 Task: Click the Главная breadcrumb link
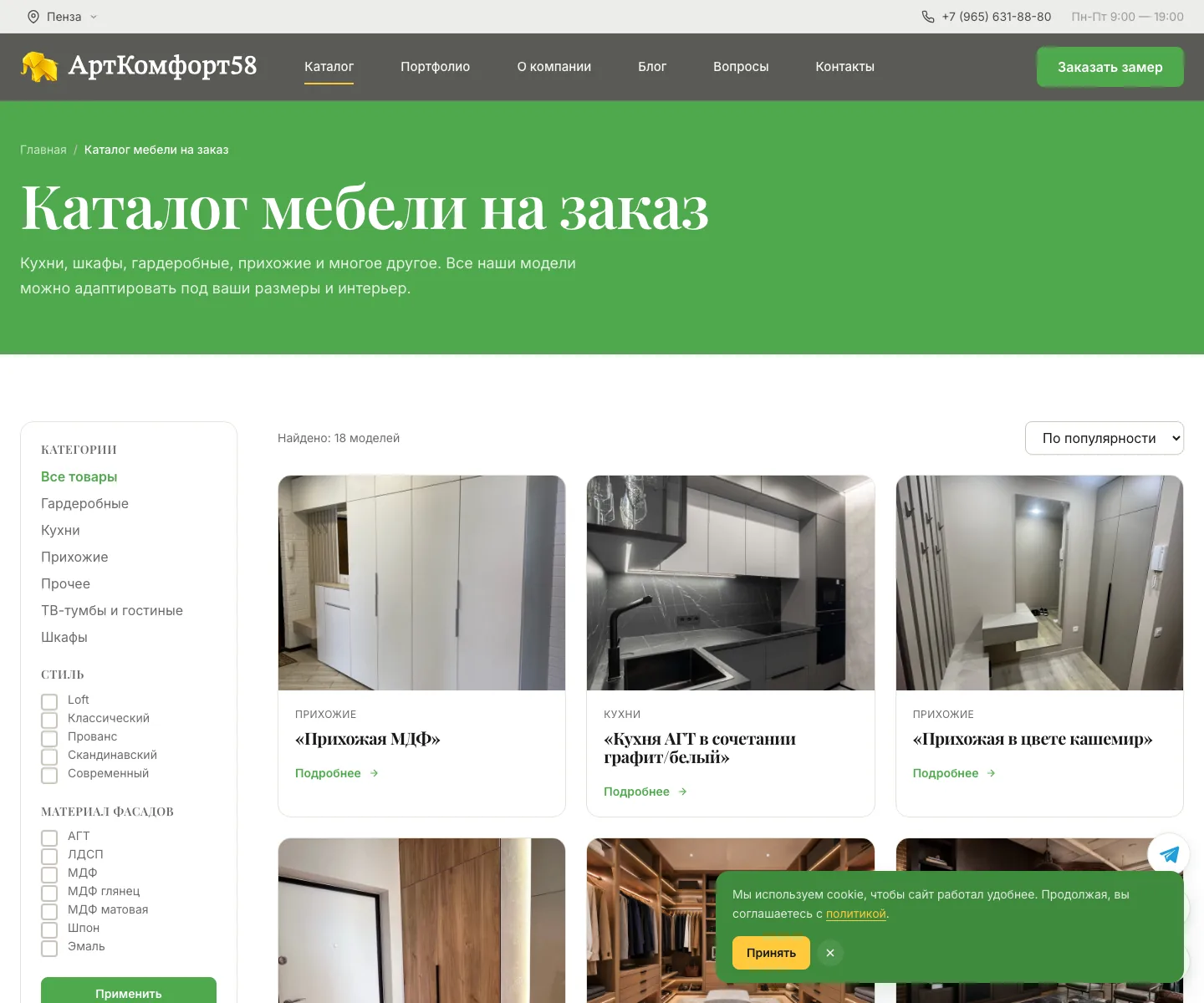pyautogui.click(x=43, y=150)
